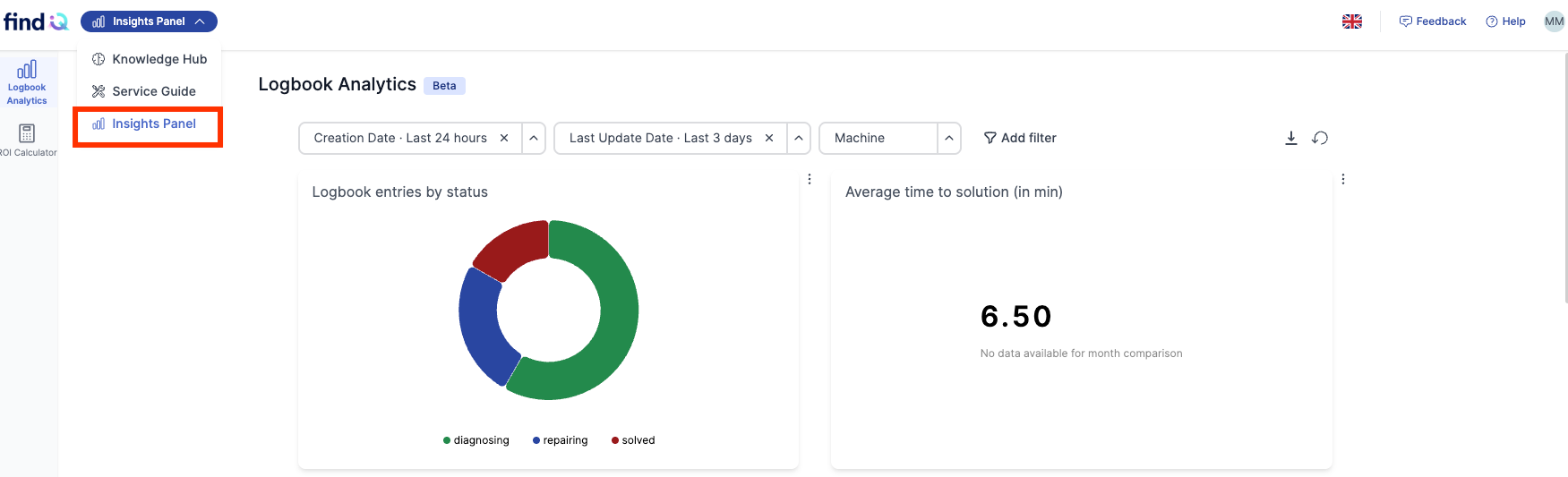Open average time card three-dot menu
The width and height of the screenshot is (1568, 477).
pyautogui.click(x=1343, y=179)
